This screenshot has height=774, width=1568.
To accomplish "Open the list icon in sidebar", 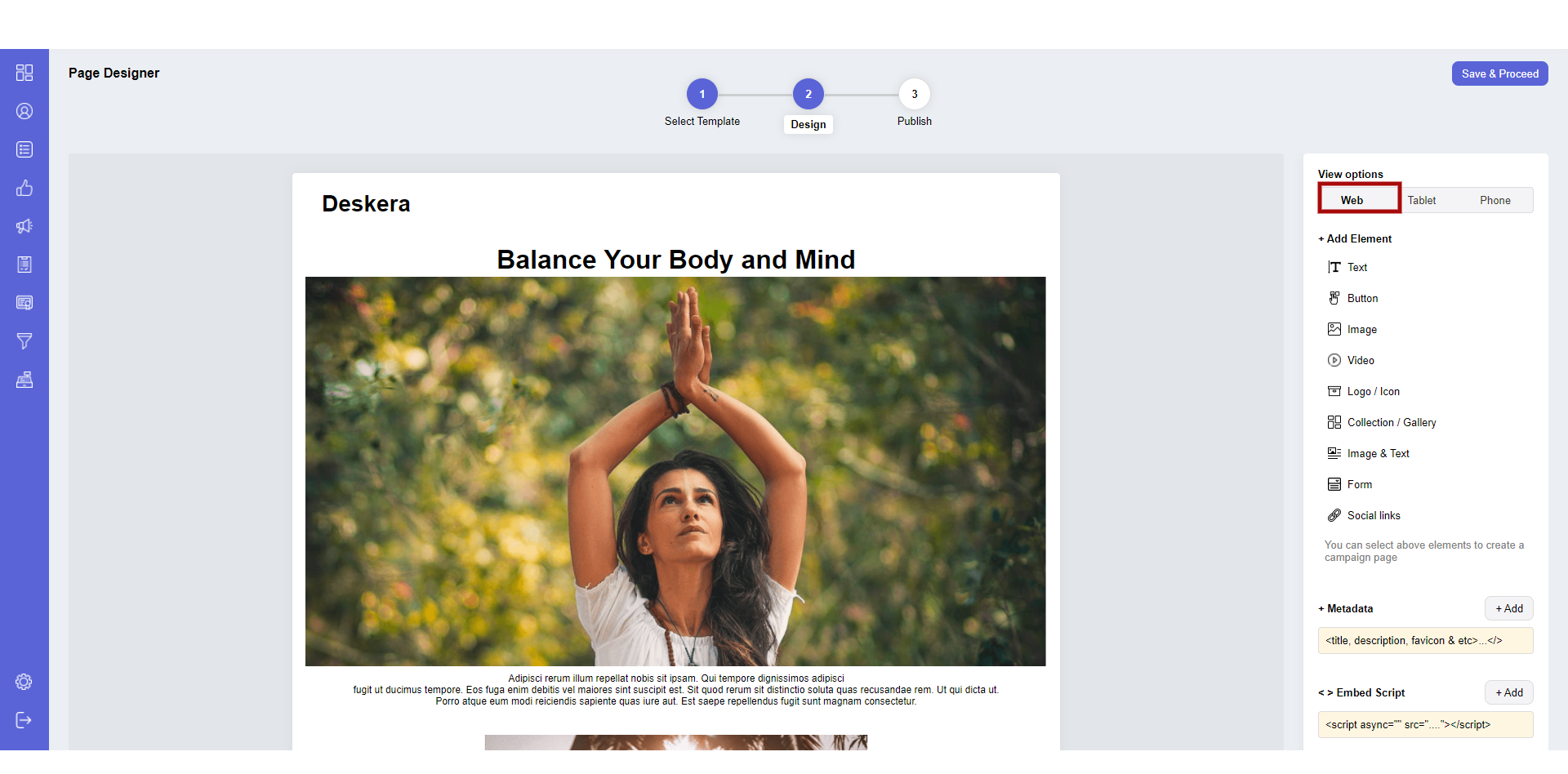I will 24,149.
